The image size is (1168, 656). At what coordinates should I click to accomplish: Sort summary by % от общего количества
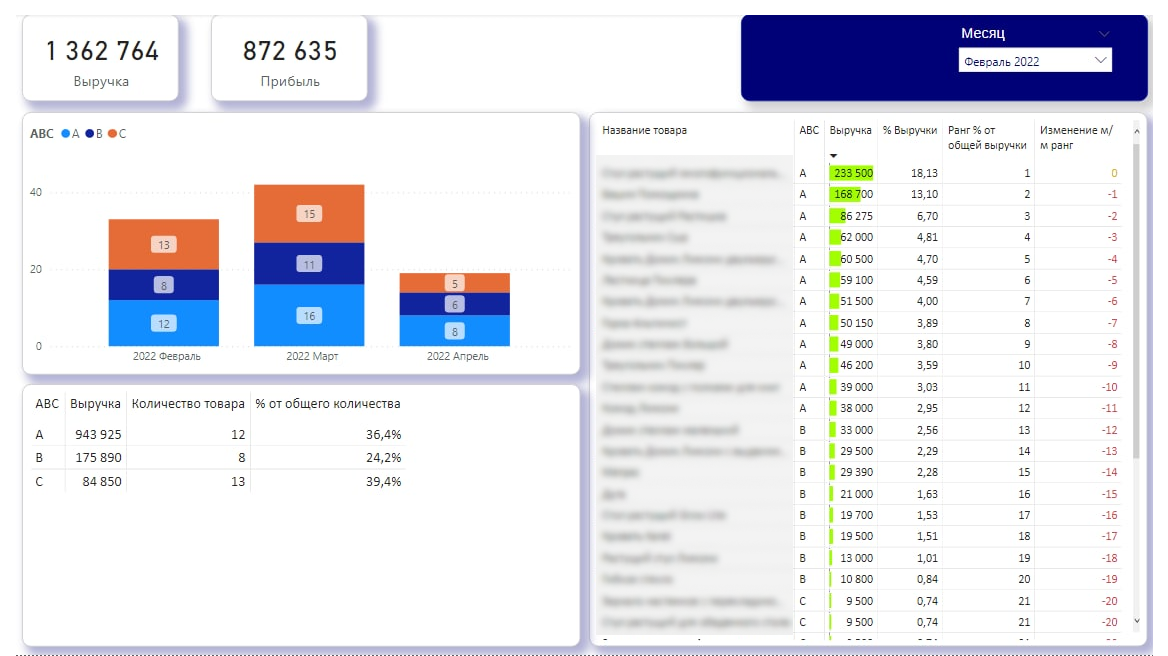coord(328,404)
